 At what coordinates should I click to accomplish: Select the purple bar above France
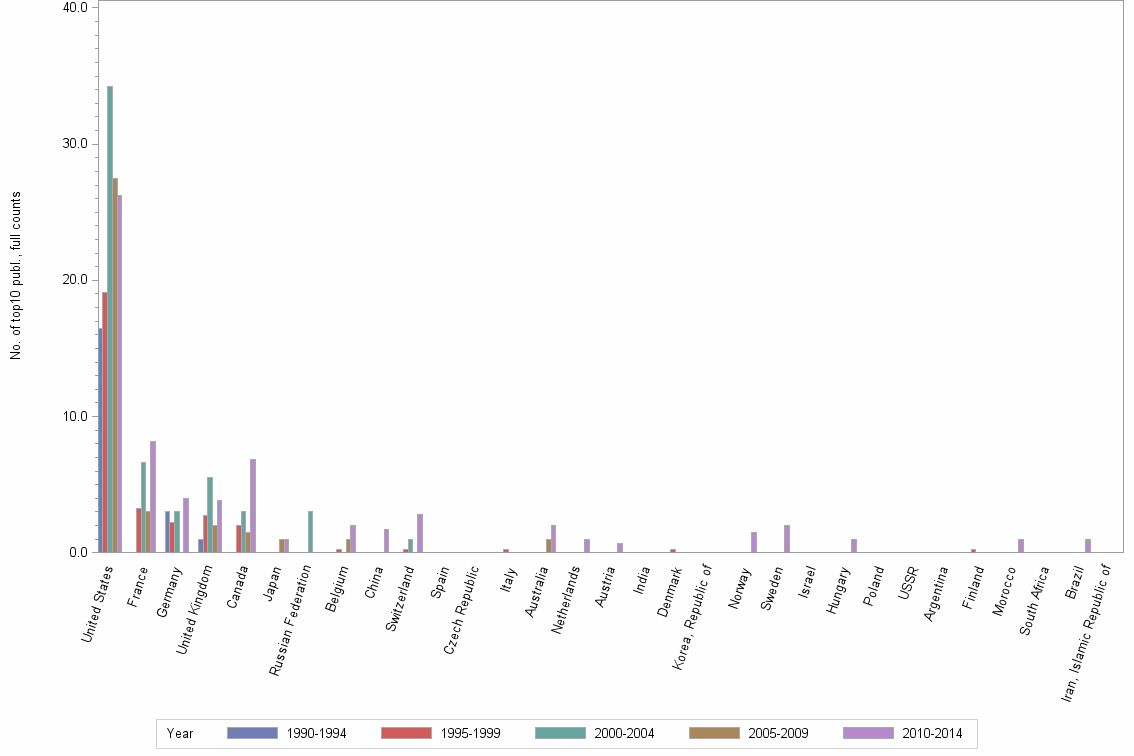point(151,500)
